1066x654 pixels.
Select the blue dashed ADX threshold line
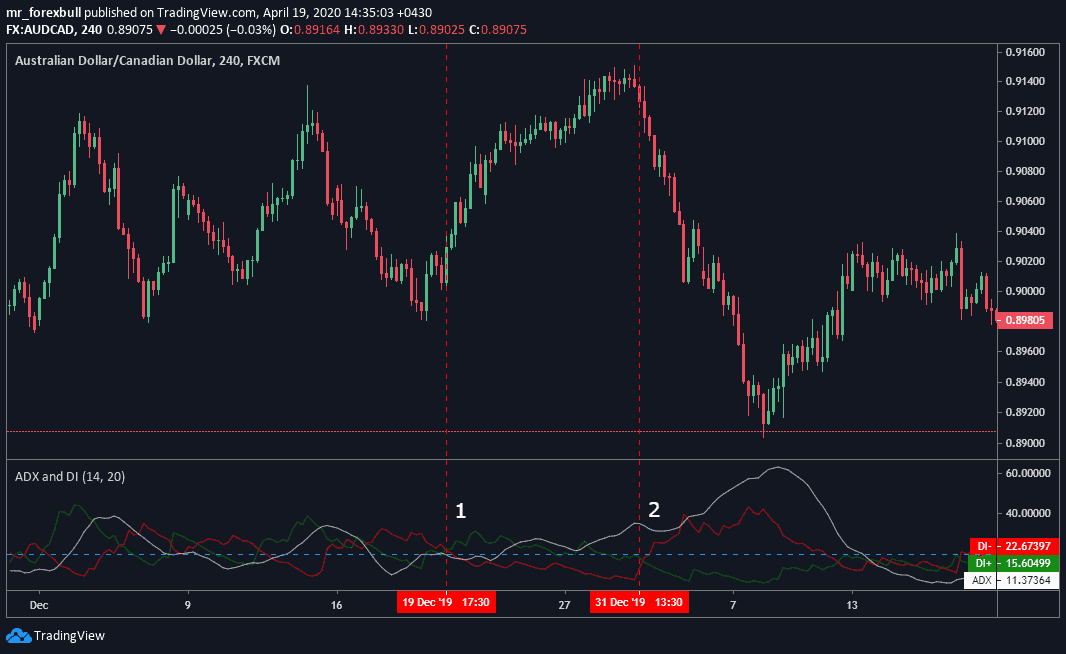click(250, 554)
